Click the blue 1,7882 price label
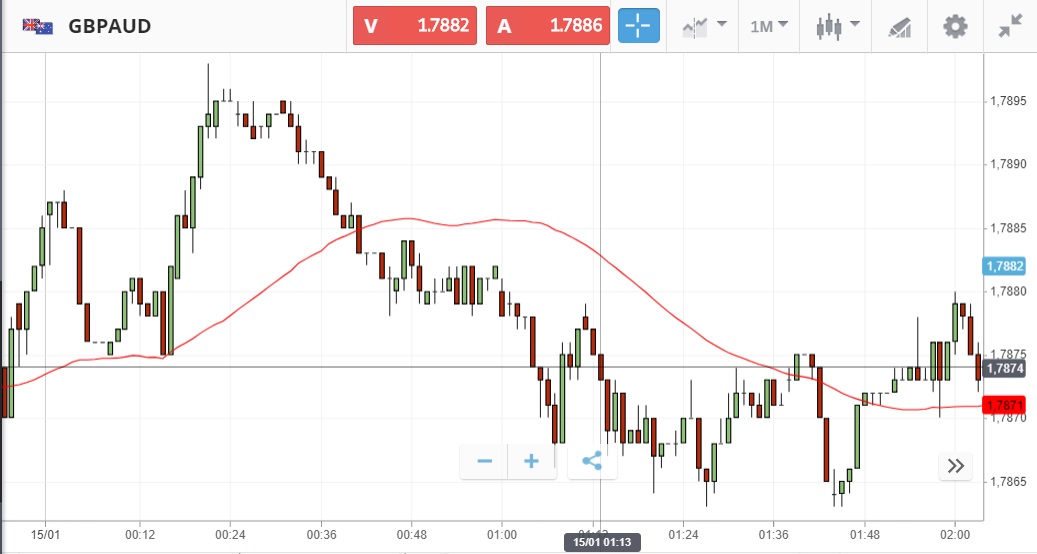1037x554 pixels. (1004, 266)
